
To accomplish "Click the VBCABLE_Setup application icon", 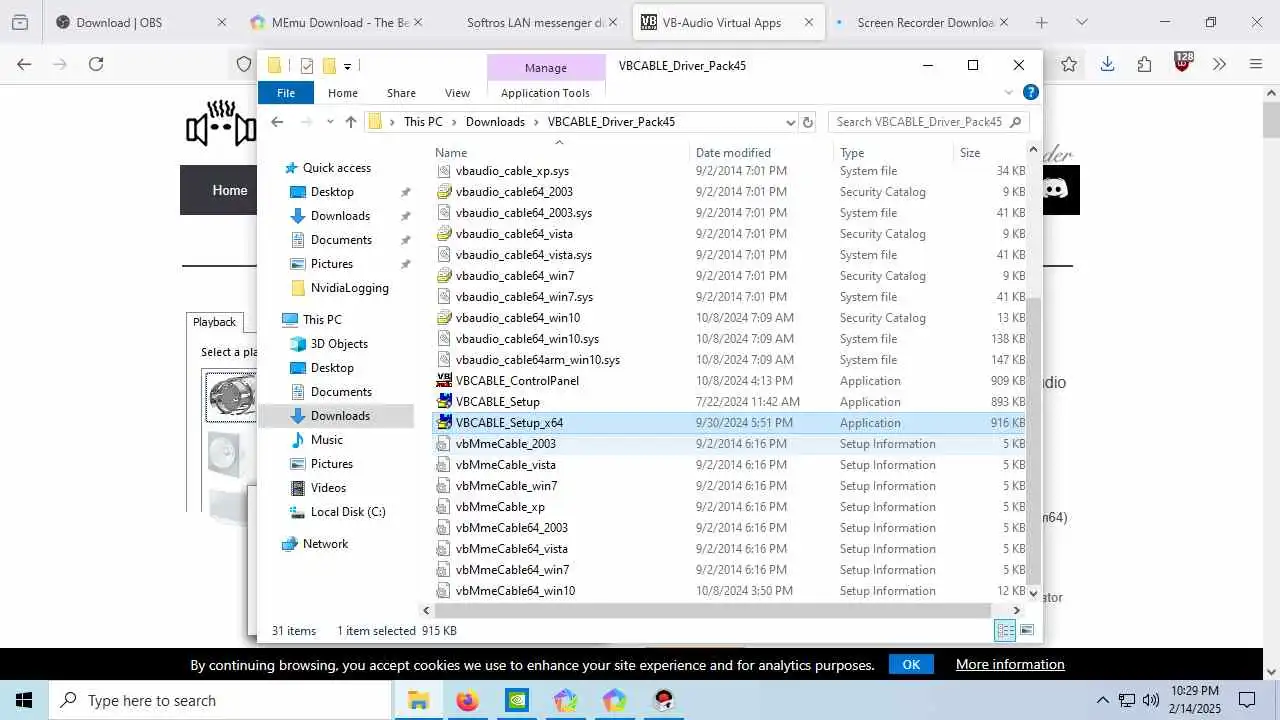I will coord(445,402).
